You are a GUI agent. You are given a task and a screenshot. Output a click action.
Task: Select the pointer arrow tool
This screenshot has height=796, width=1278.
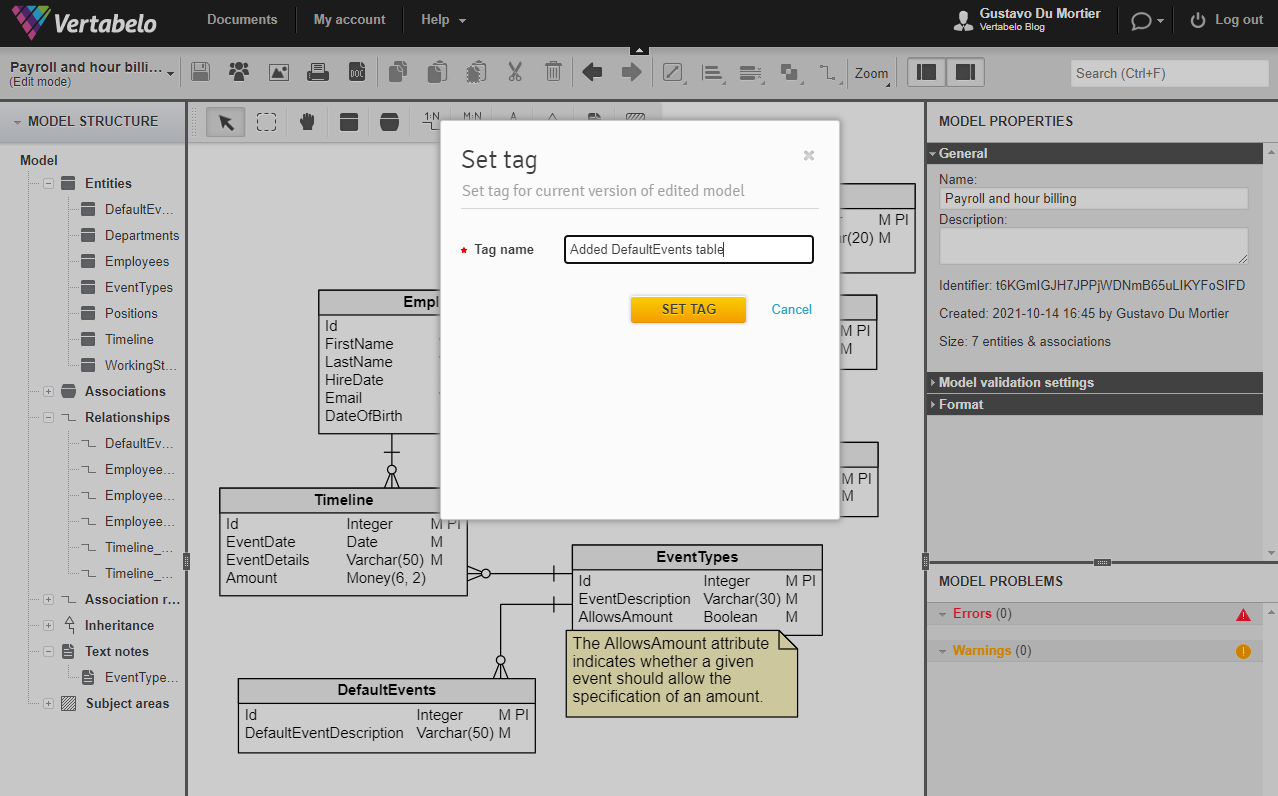(x=226, y=122)
